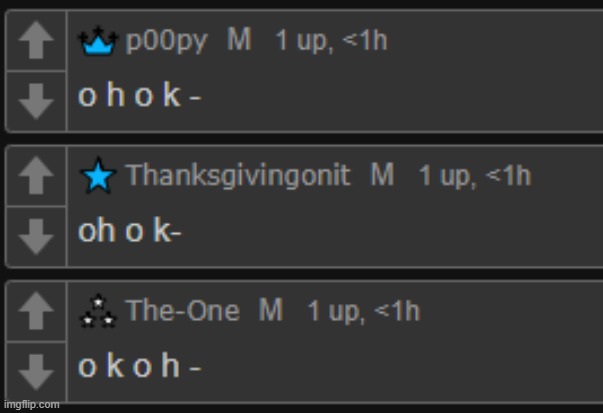Screen dimensions: 603x413
Task: Click p00py's blue crown icon
Action: [98, 41]
